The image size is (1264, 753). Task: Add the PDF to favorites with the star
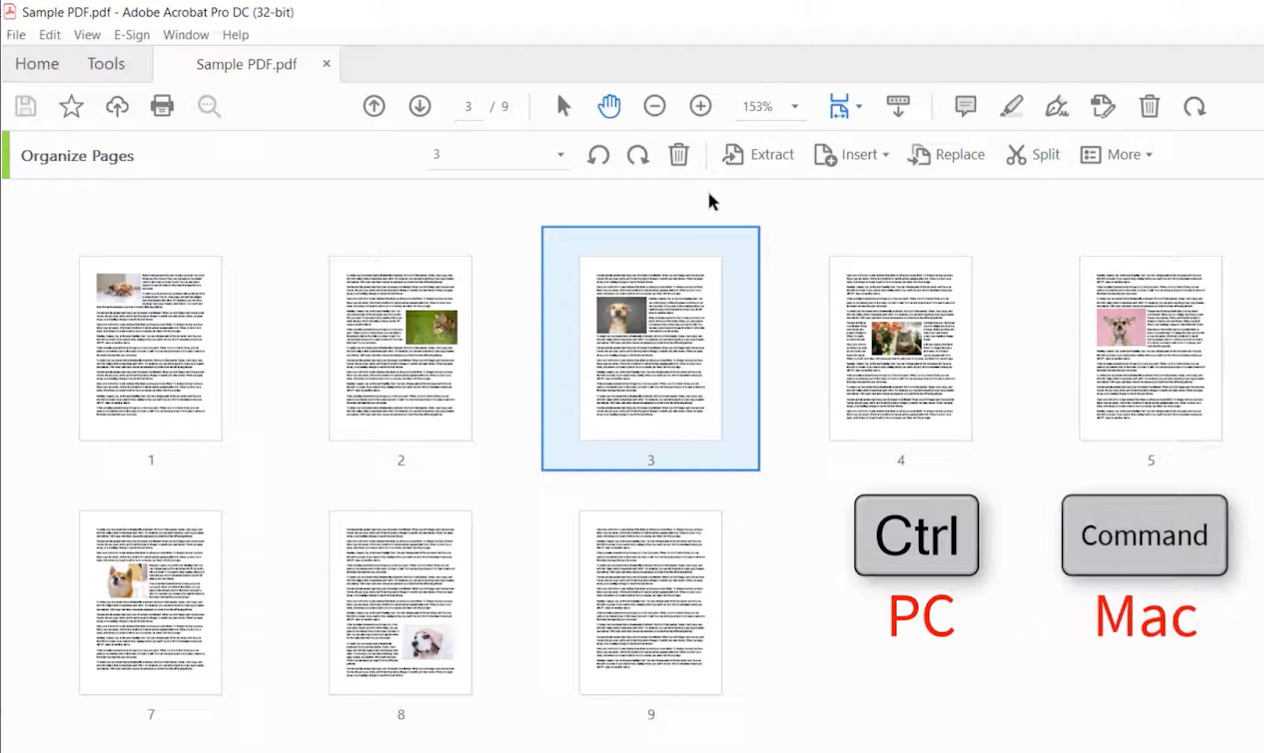71,106
